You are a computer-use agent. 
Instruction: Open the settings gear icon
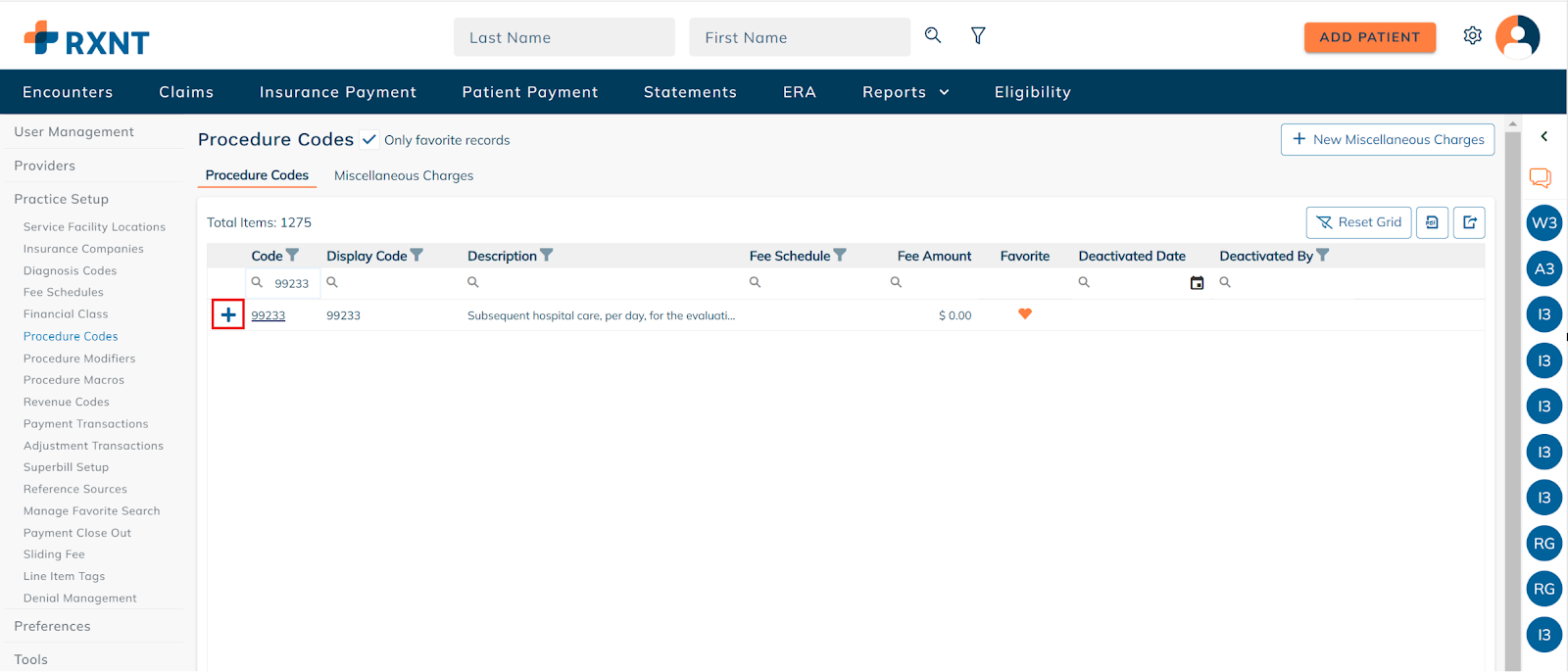pyautogui.click(x=1472, y=36)
